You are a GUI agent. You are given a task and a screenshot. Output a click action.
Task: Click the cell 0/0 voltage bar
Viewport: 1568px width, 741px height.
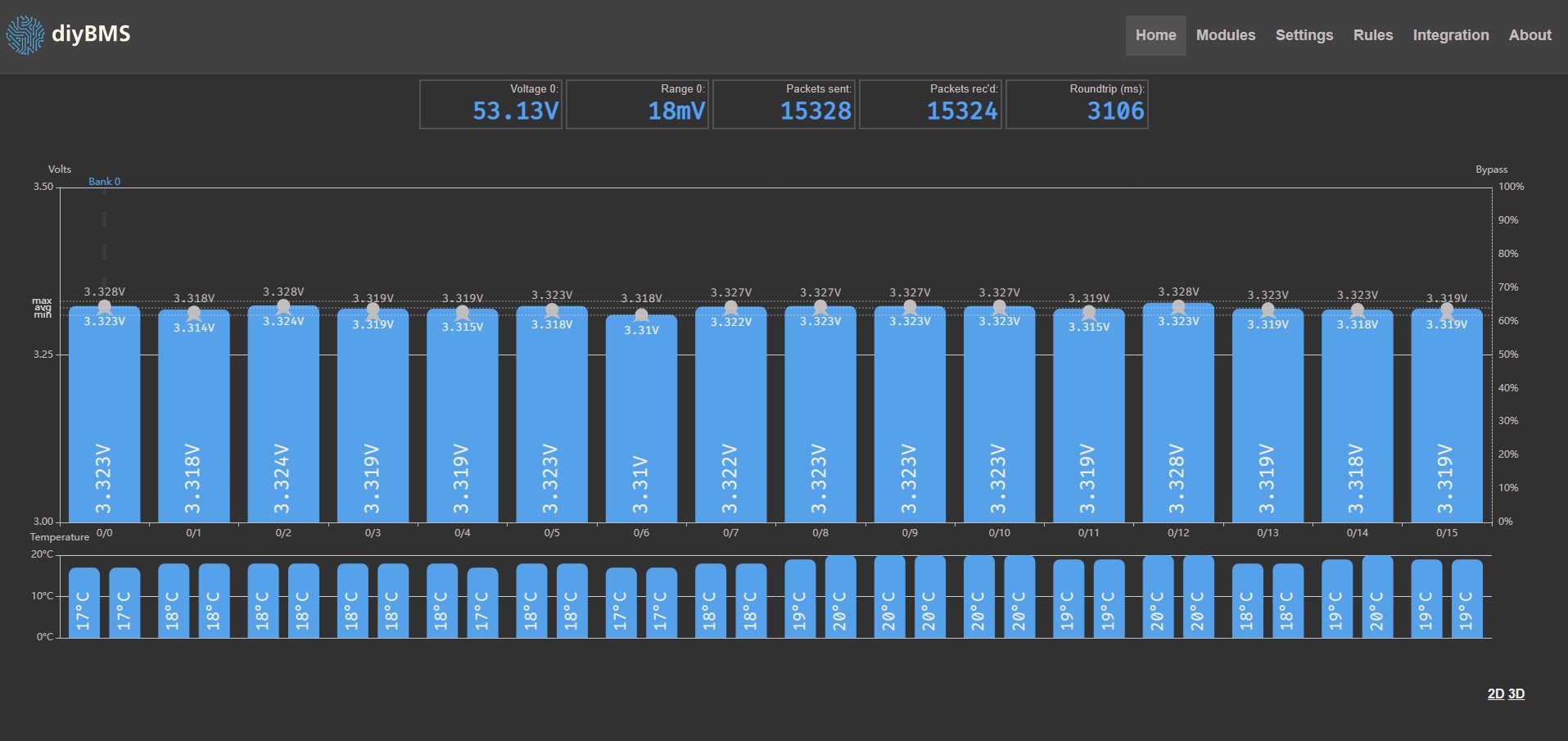[x=104, y=414]
